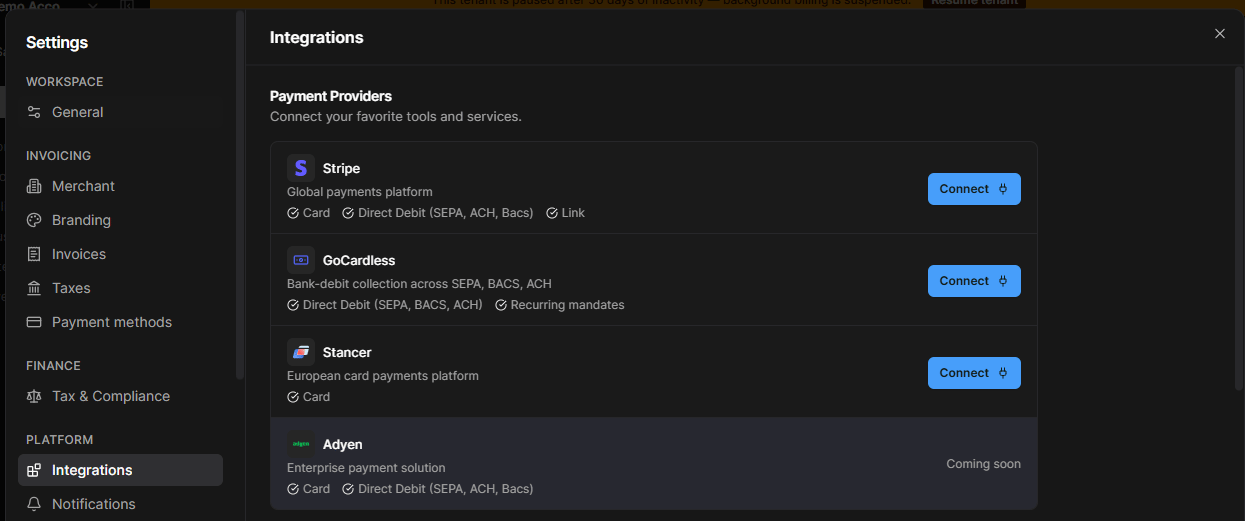
Task: Click GoCardless Recurring mandates tag
Action: pyautogui.click(x=560, y=305)
